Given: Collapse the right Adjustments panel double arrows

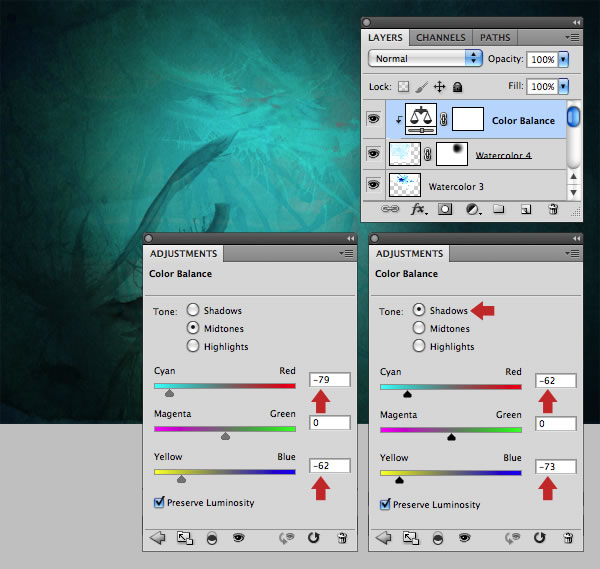Looking at the screenshot, I should [x=576, y=239].
